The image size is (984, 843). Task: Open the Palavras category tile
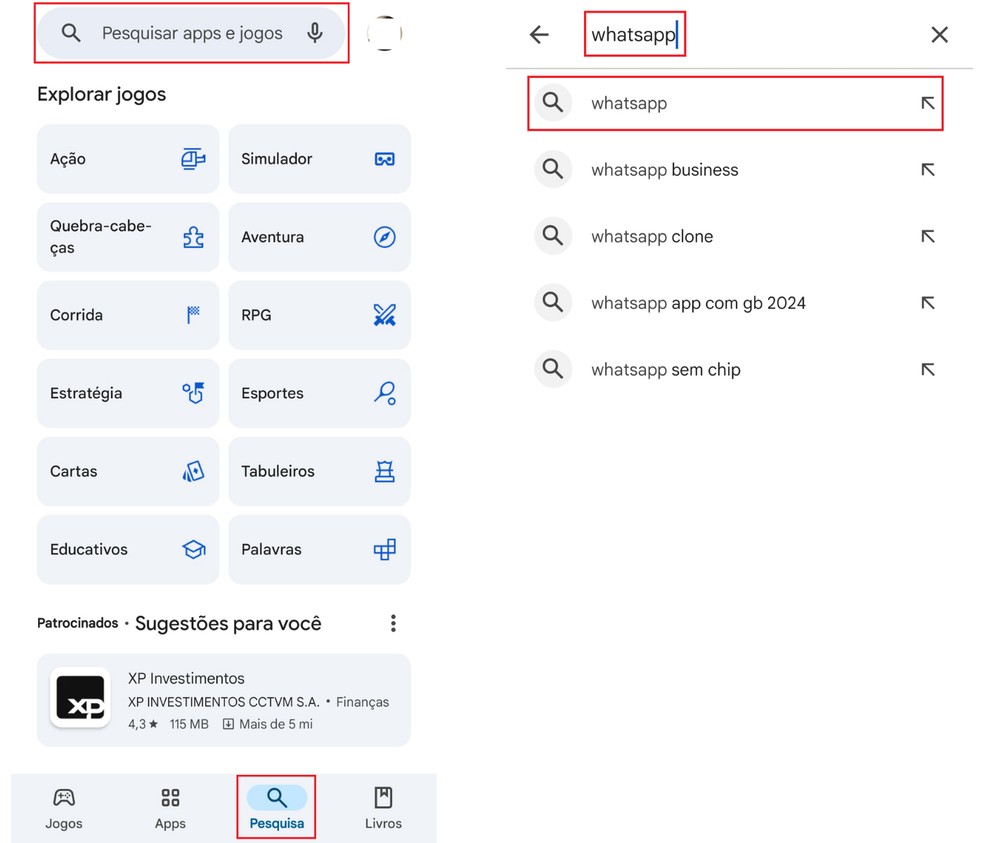point(319,549)
